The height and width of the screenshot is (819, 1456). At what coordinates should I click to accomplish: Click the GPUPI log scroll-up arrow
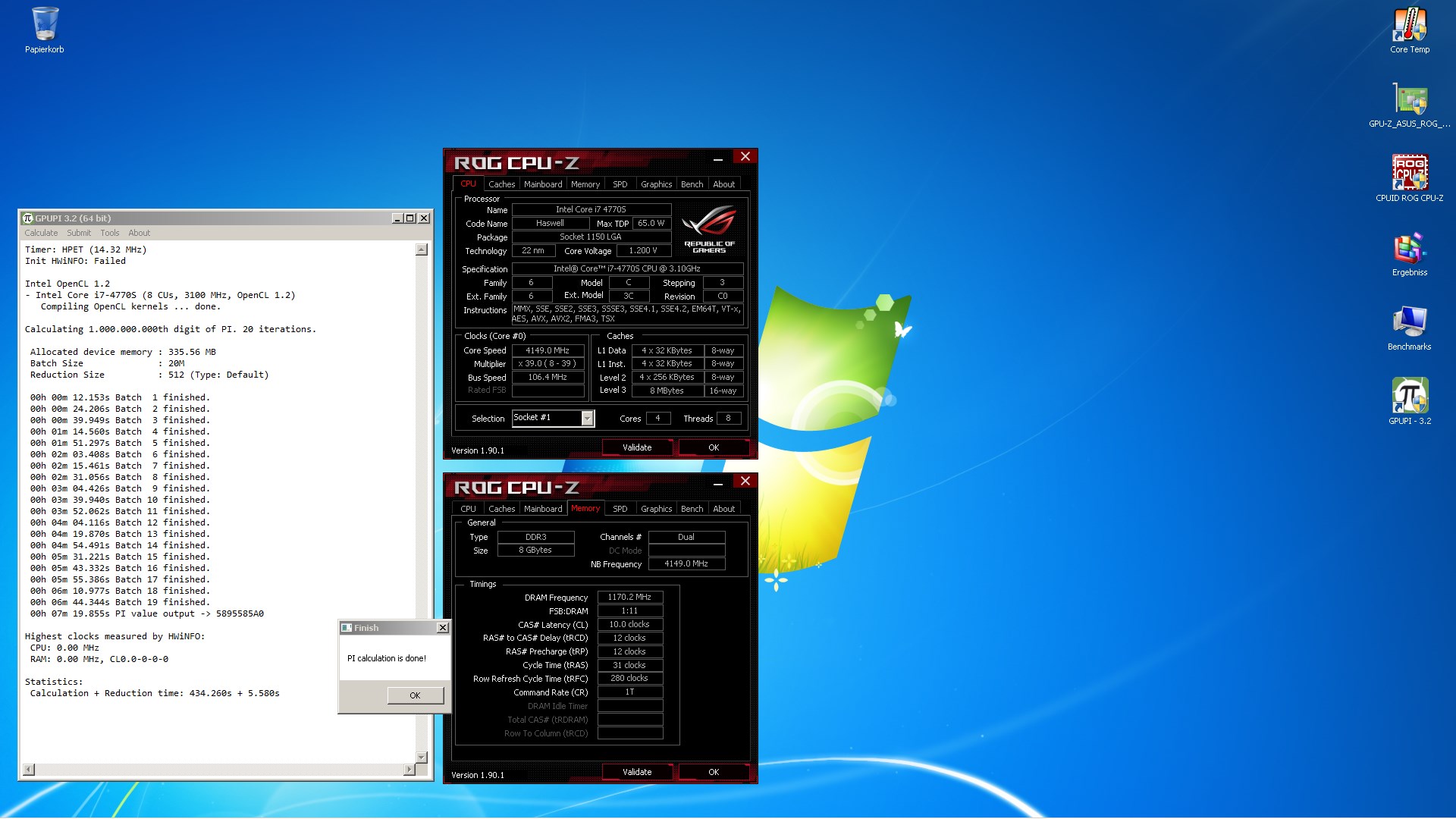pos(422,249)
